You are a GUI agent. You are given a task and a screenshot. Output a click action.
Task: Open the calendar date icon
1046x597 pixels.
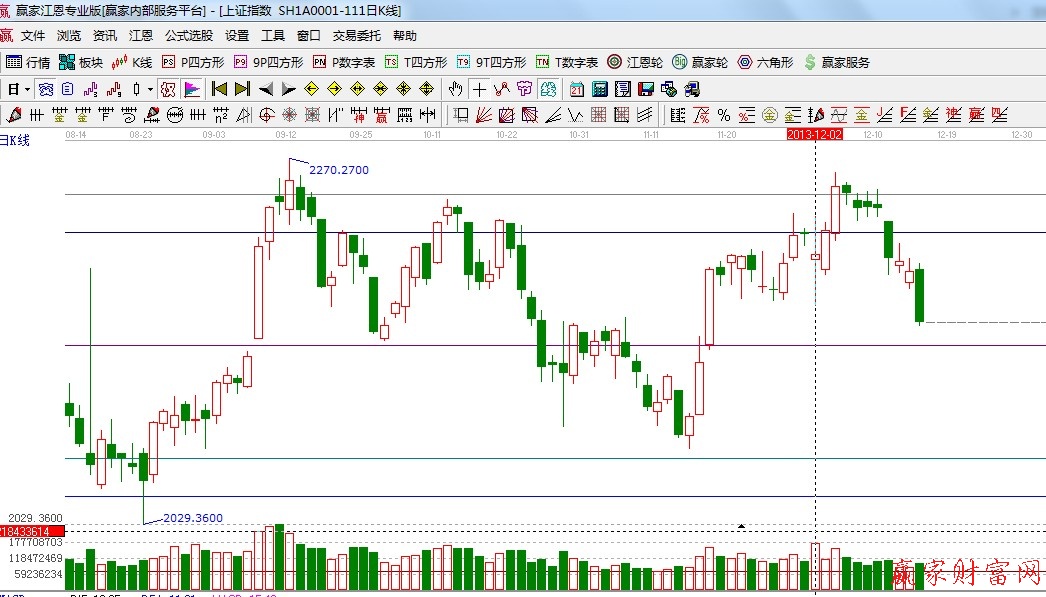point(577,89)
